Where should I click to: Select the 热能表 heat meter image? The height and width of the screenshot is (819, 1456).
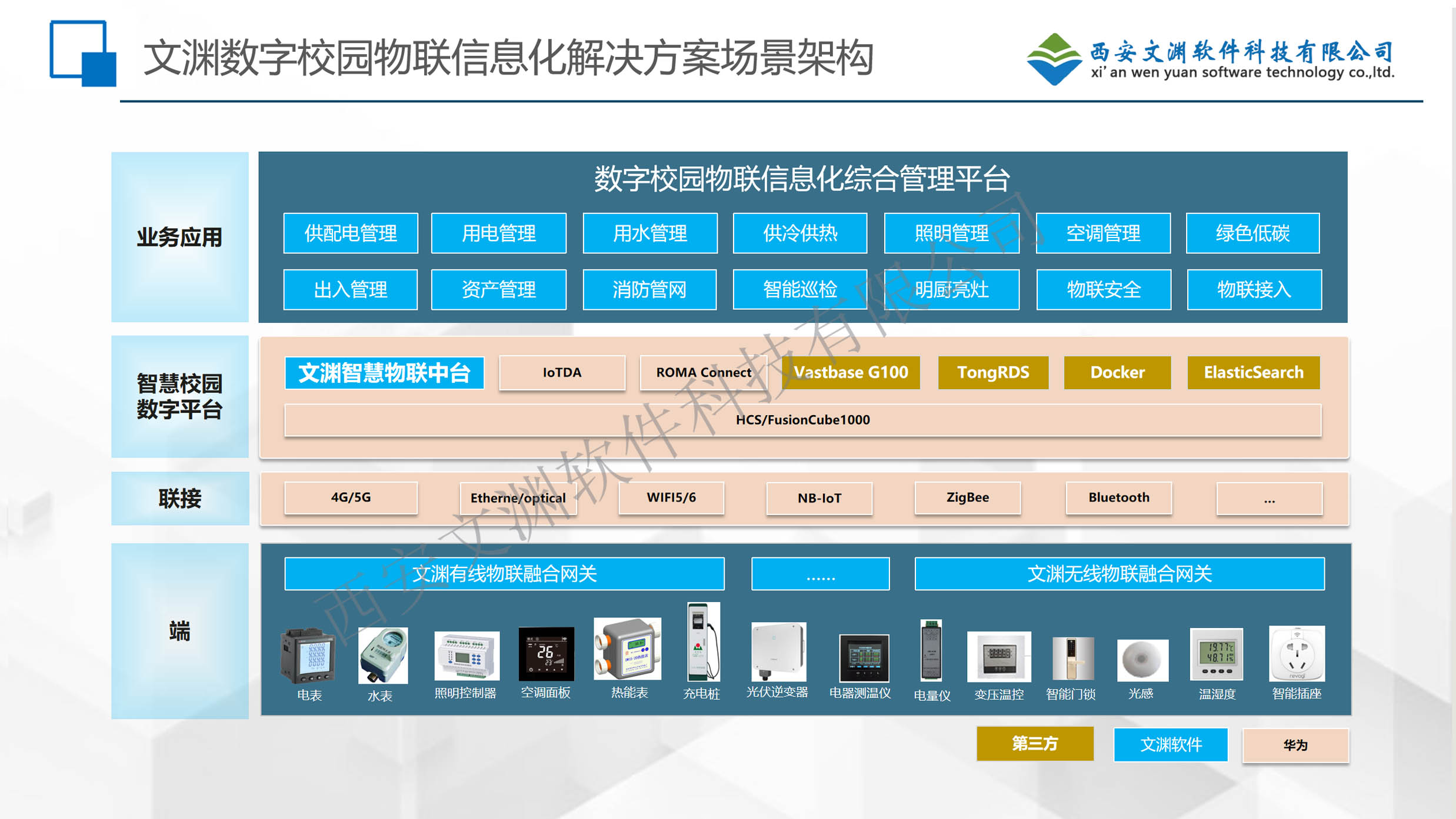[x=627, y=648]
